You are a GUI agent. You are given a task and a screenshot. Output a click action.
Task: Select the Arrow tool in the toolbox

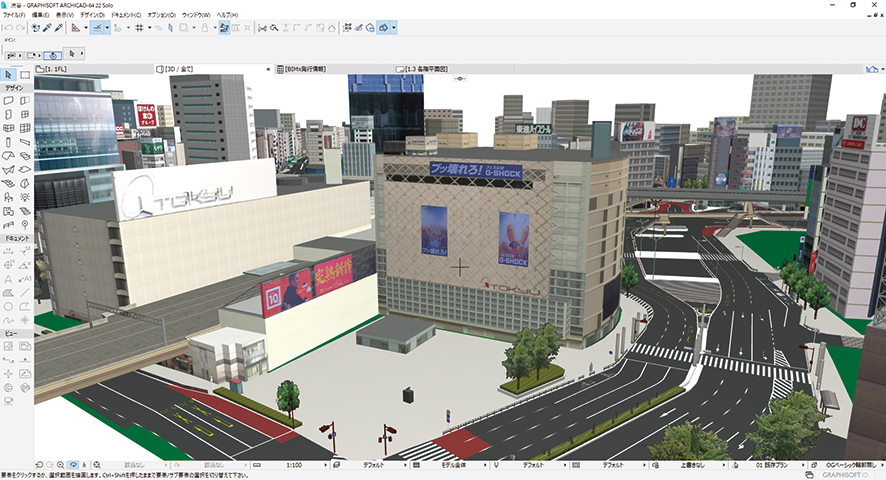point(8,75)
